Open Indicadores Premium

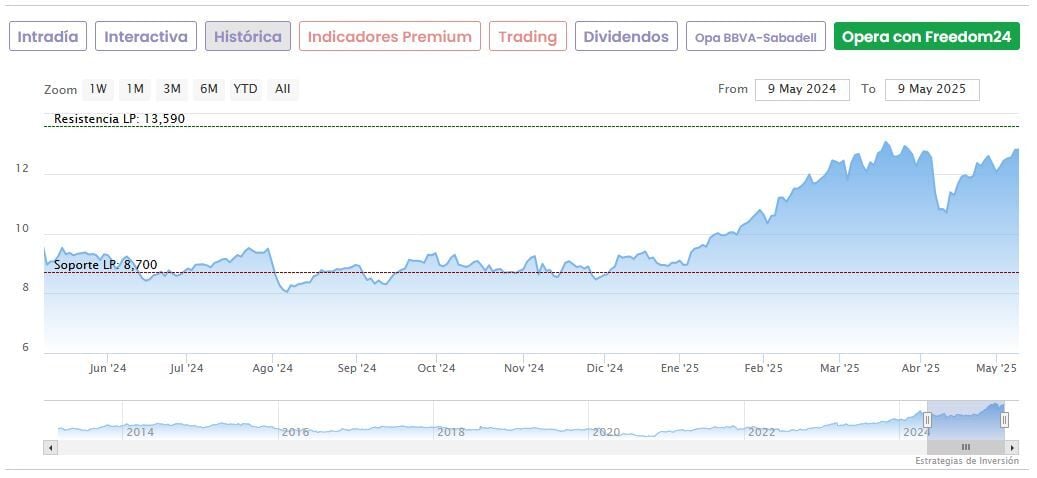pyautogui.click(x=389, y=37)
